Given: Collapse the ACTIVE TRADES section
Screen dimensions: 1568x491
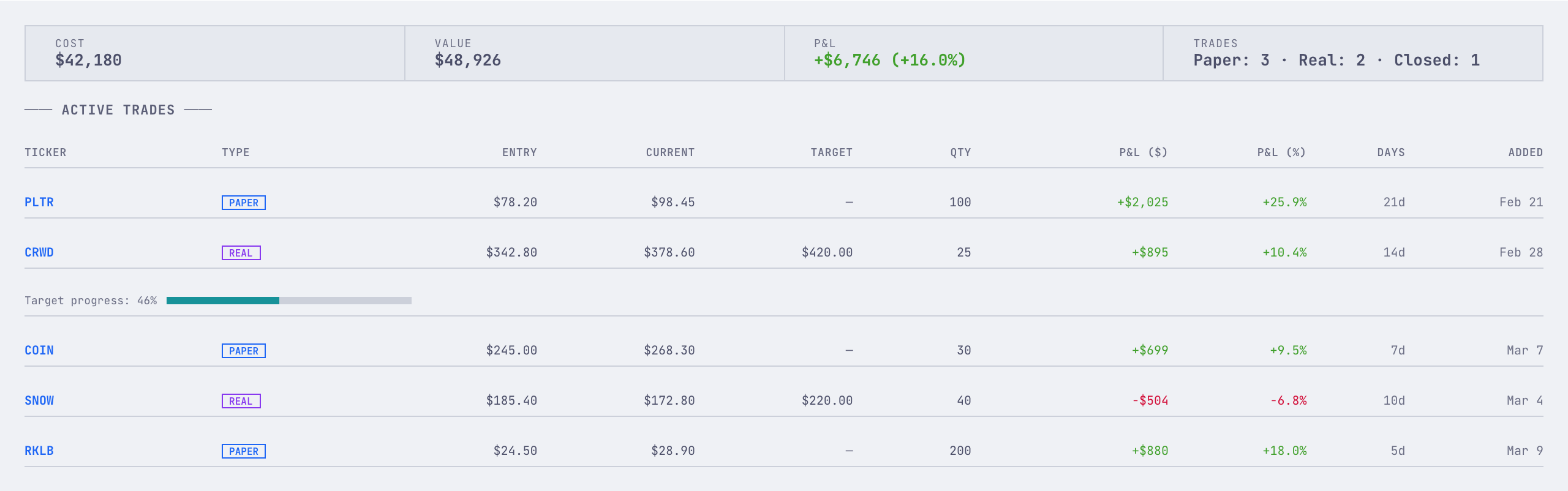Looking at the screenshot, I should click(118, 110).
